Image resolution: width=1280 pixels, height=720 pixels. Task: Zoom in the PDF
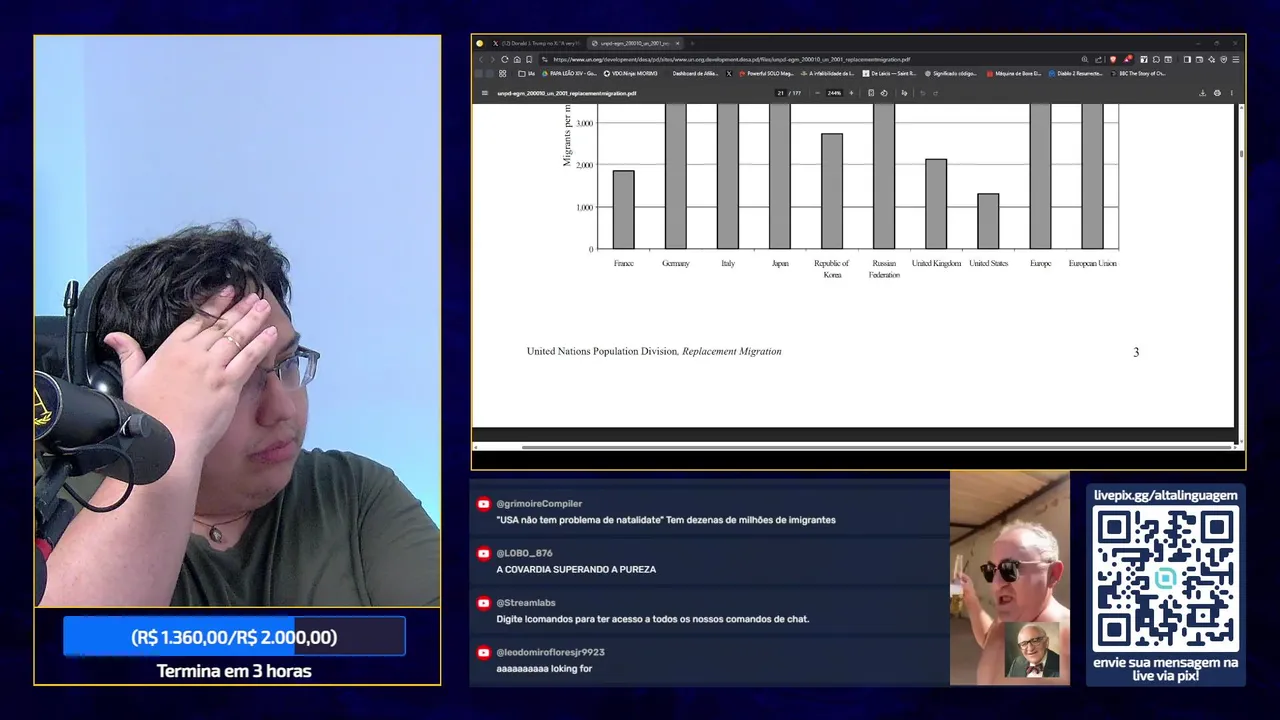pyautogui.click(x=851, y=93)
